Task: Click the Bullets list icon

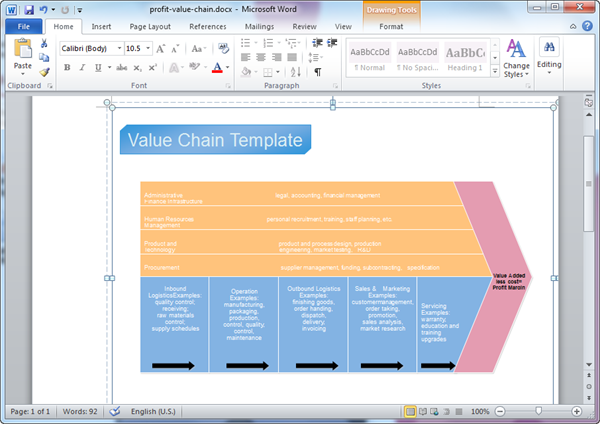Action: tap(245, 43)
